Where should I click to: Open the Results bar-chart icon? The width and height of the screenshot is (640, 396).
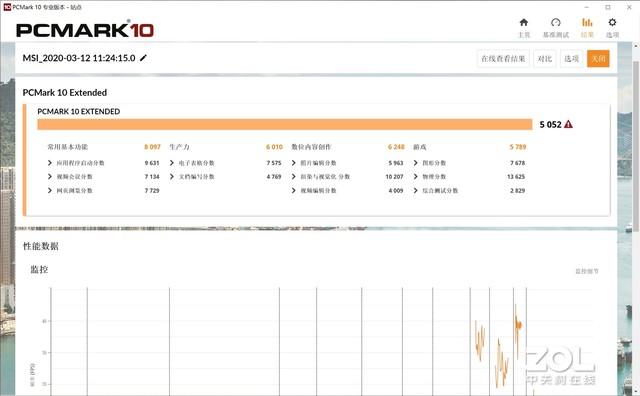(587, 22)
